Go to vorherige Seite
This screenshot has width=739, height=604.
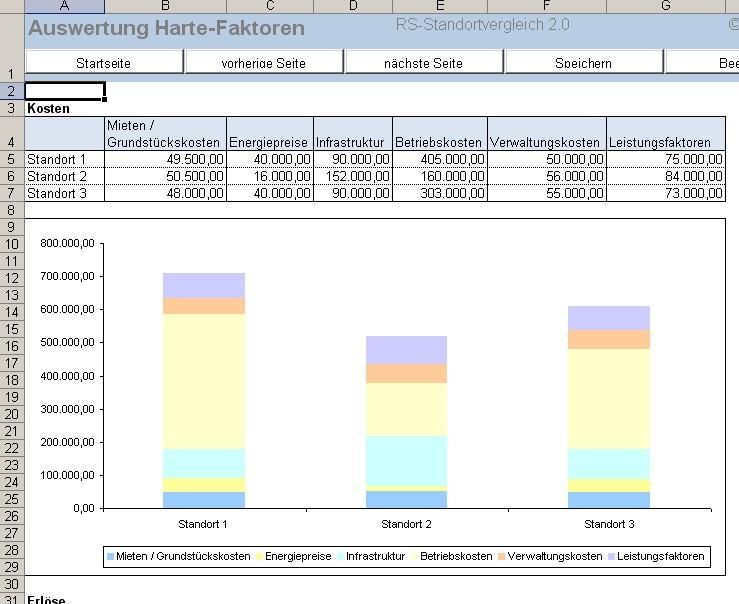coord(264,63)
